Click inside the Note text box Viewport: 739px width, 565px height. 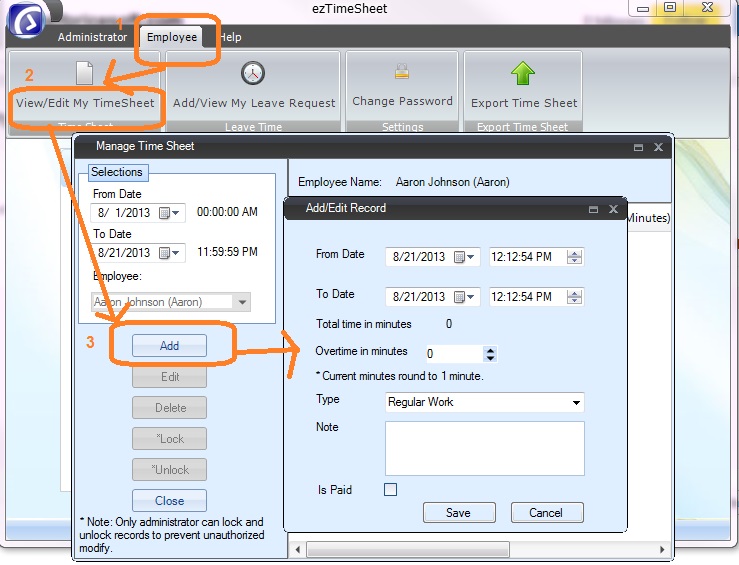[x=484, y=447]
